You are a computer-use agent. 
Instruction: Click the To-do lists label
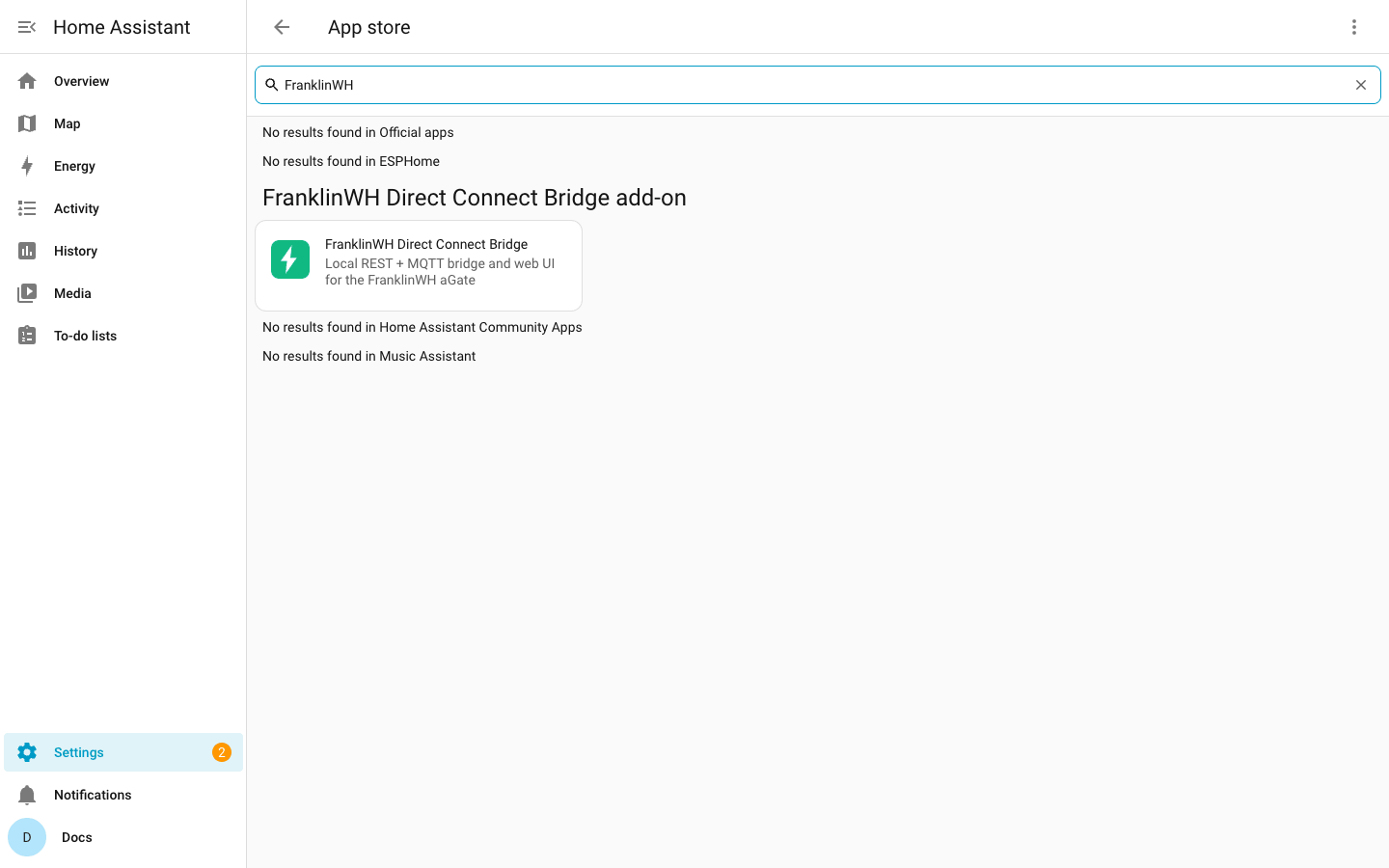click(85, 336)
